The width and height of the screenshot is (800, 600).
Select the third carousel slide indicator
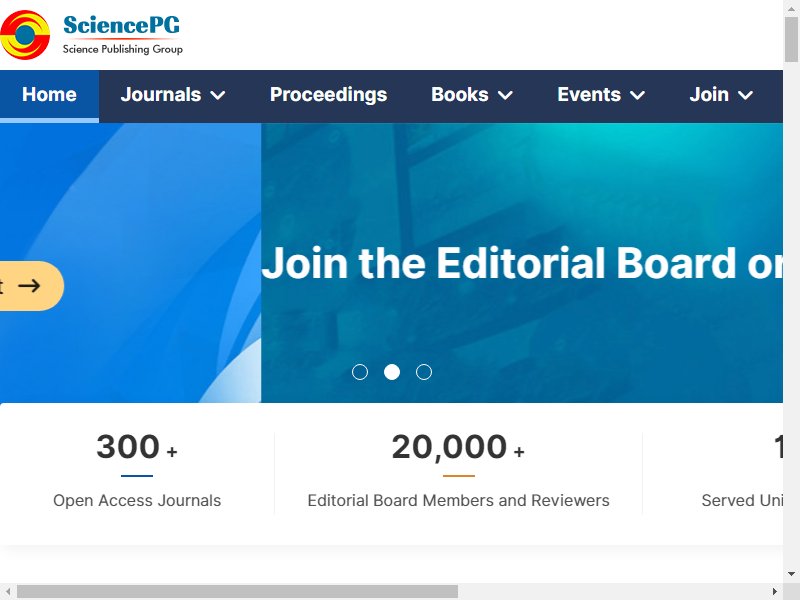[x=423, y=372]
